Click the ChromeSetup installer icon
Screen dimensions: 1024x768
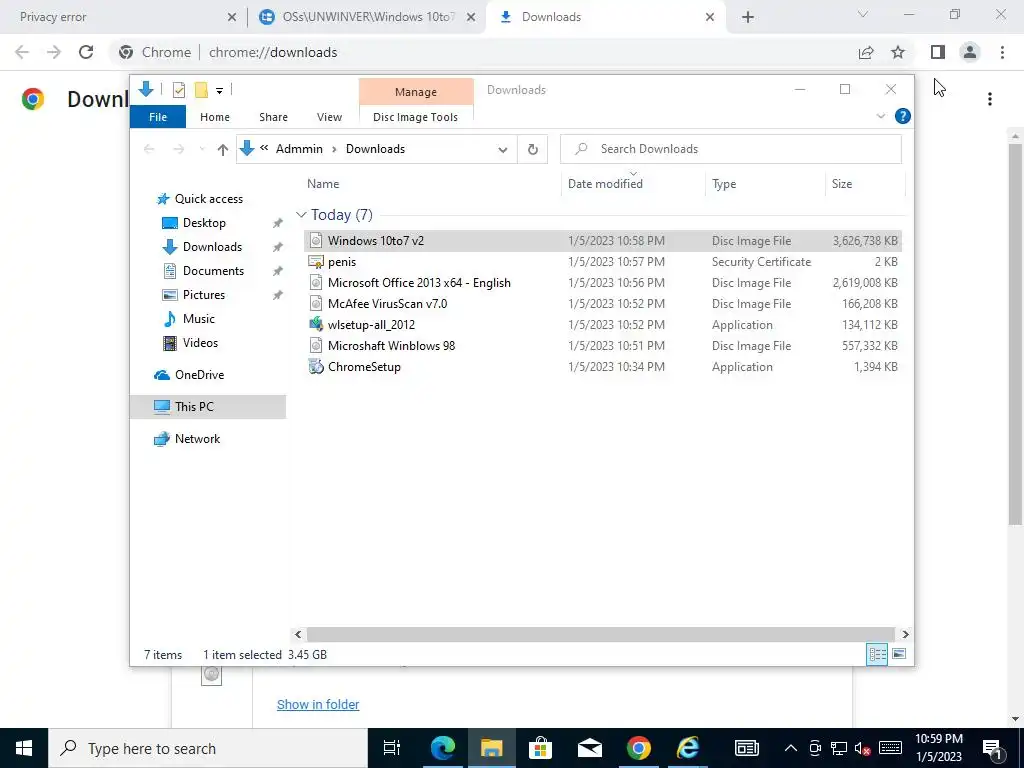pos(316,366)
